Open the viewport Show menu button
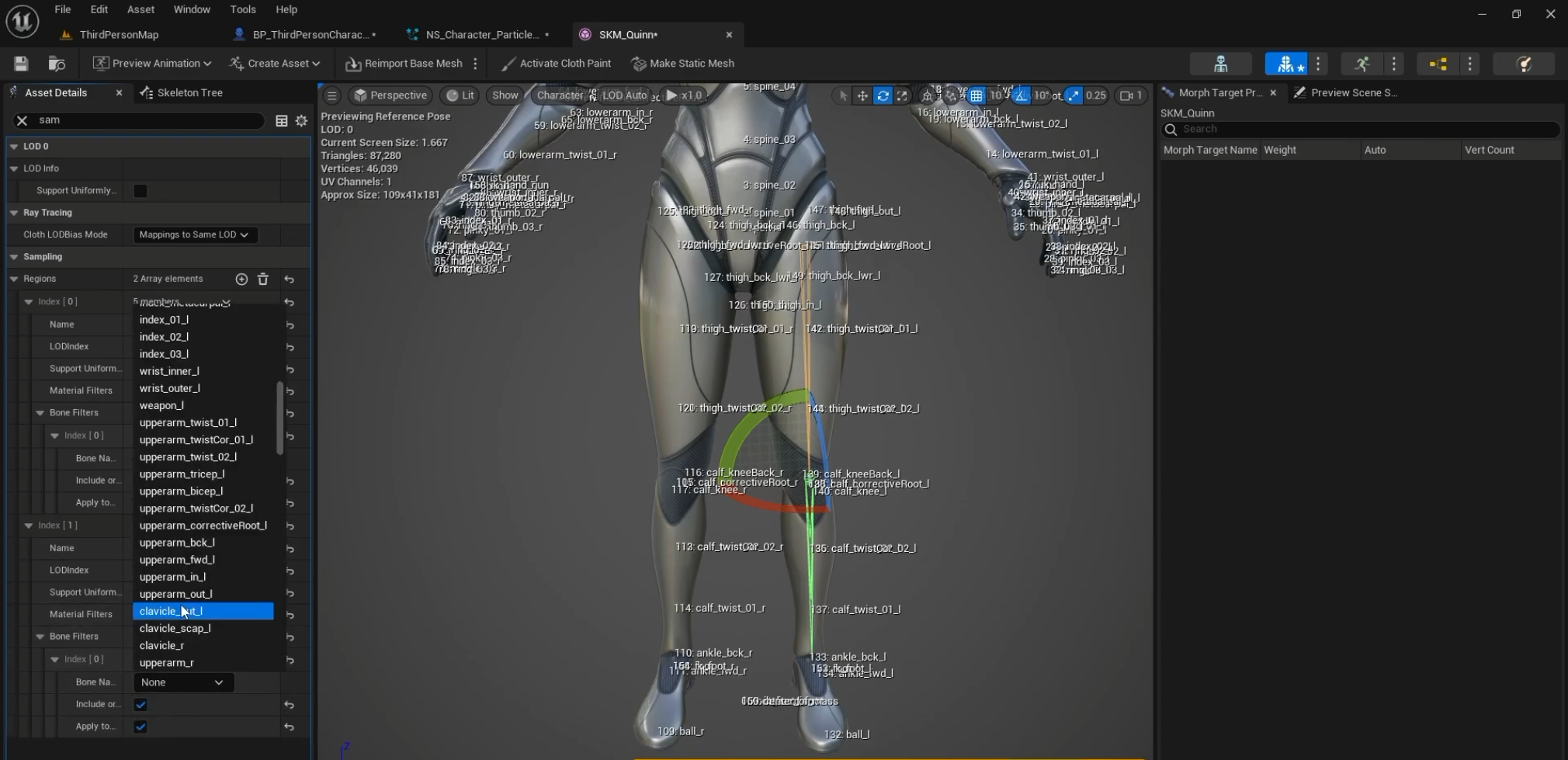The image size is (1568, 760). pos(505,95)
